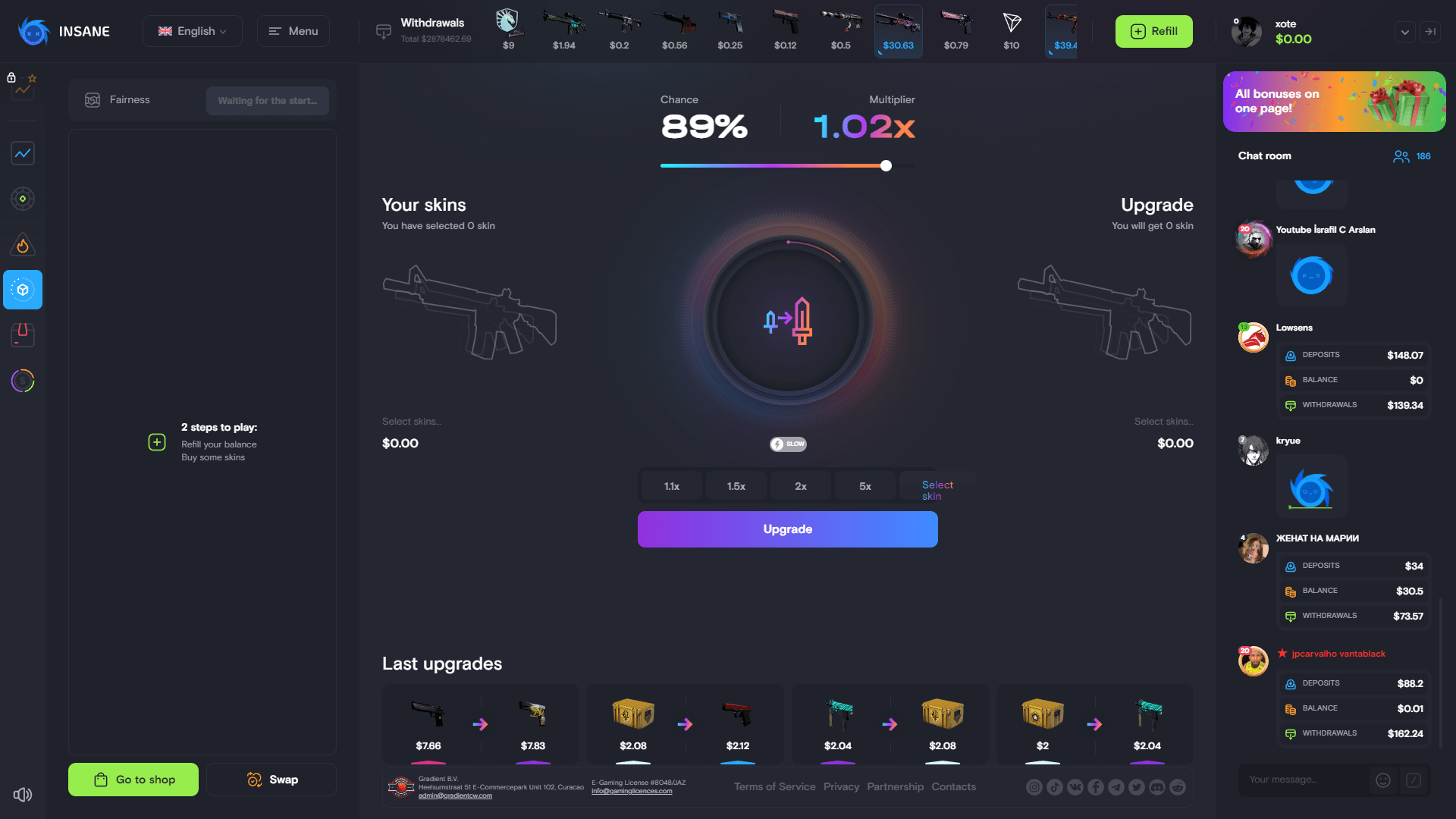Click the Upgrade button
1456x819 pixels.
coord(788,529)
